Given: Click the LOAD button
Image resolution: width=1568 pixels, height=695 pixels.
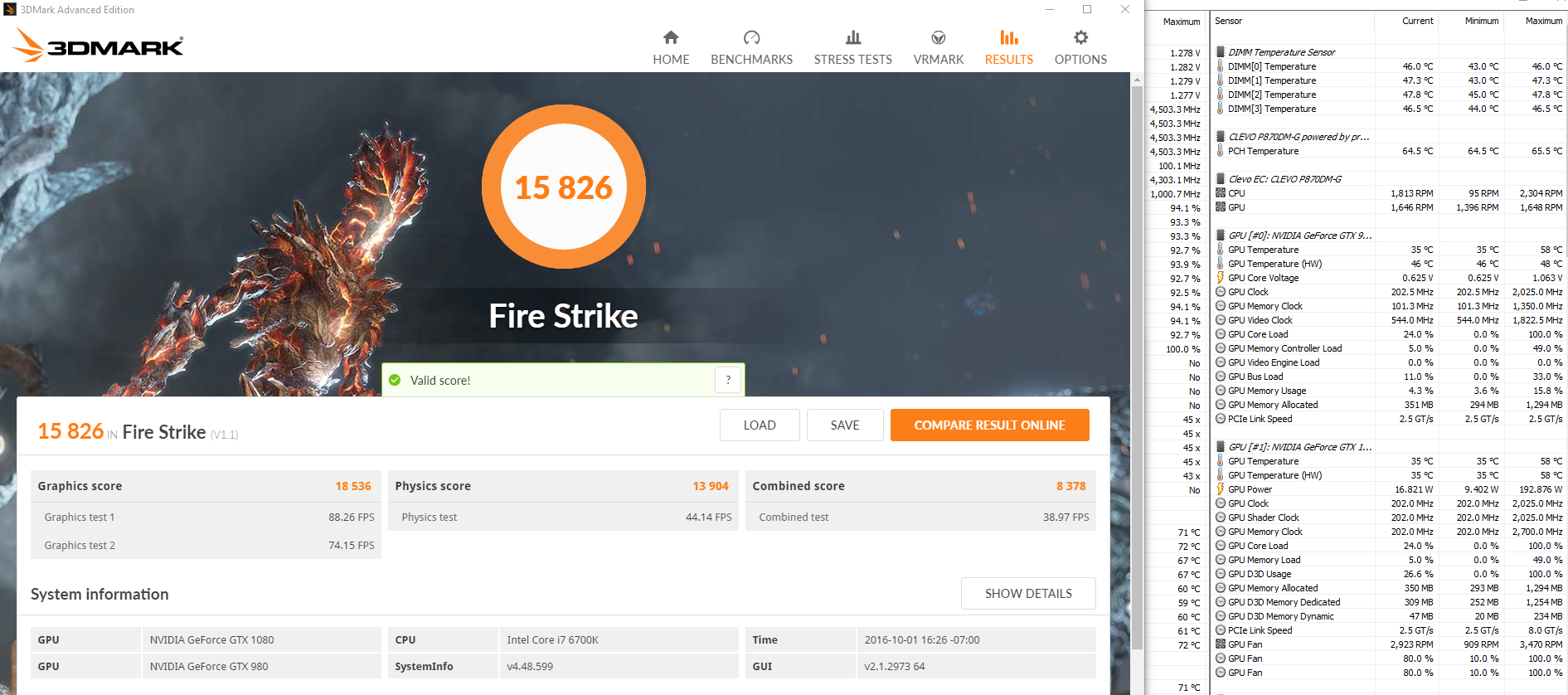Looking at the screenshot, I should 760,425.
